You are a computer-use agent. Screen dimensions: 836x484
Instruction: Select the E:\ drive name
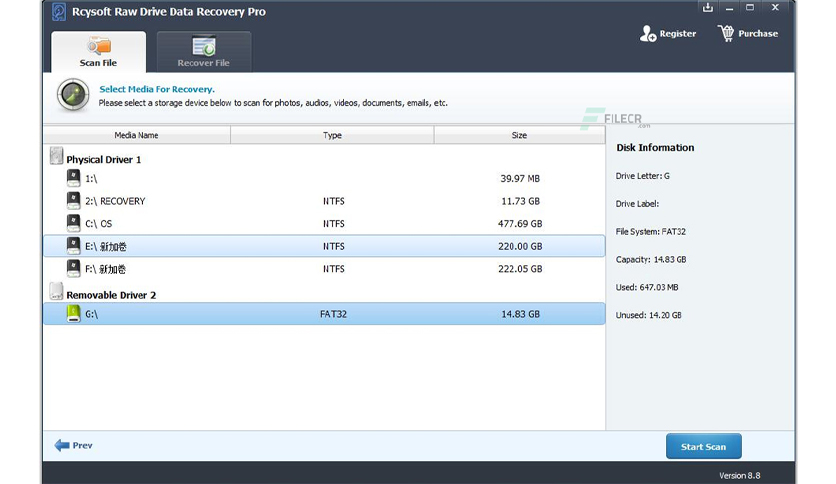[106, 247]
